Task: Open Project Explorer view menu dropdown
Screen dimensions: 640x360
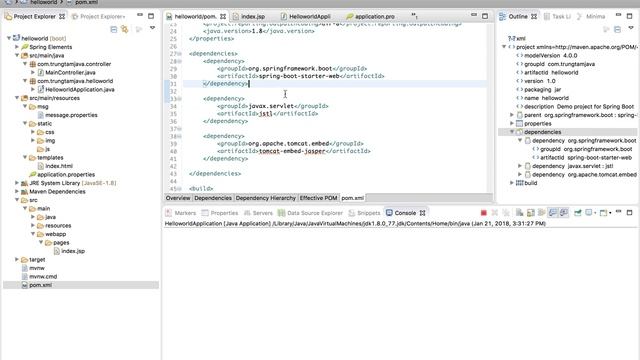Action: (152, 28)
